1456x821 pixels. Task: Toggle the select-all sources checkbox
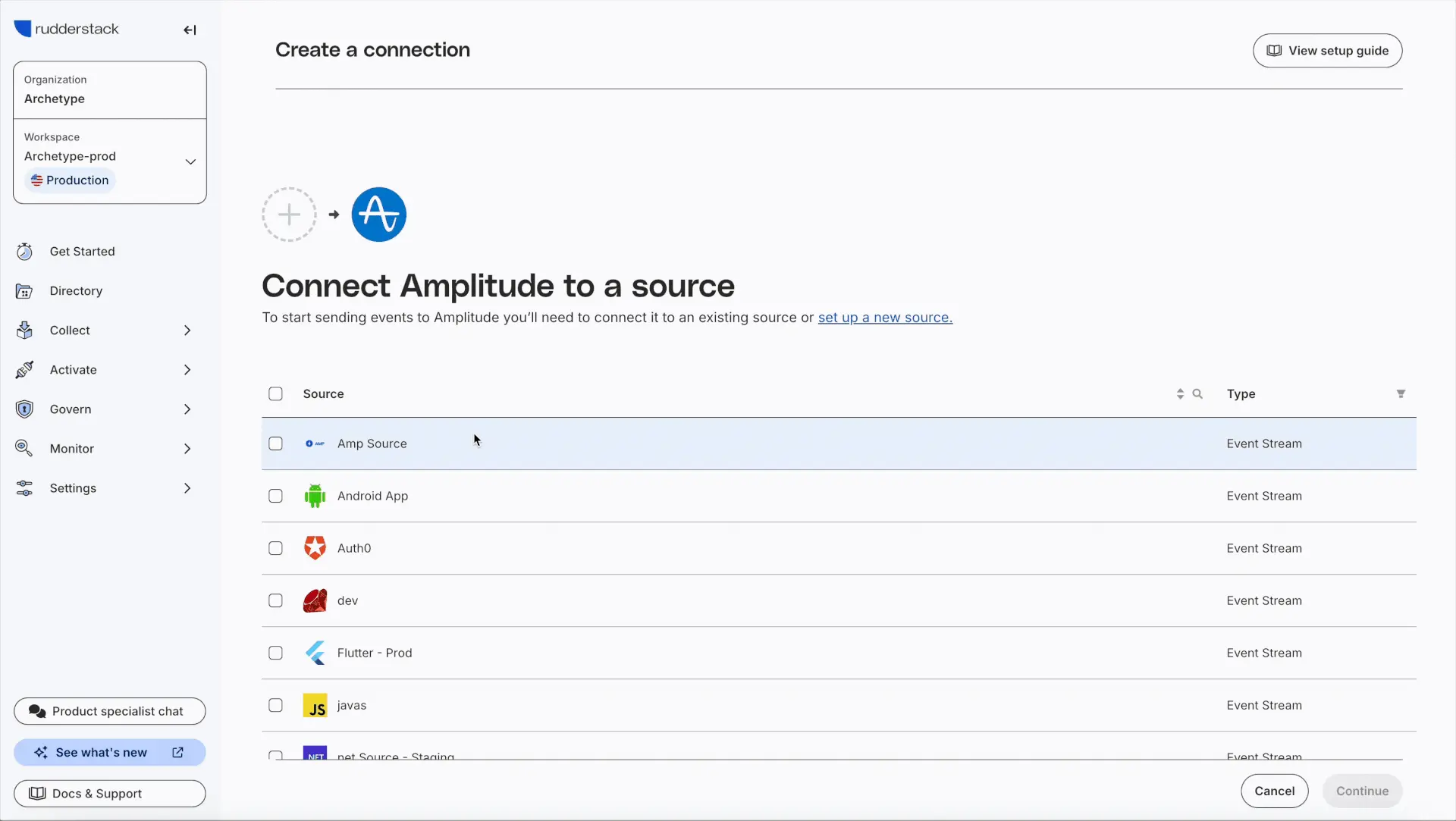click(275, 393)
